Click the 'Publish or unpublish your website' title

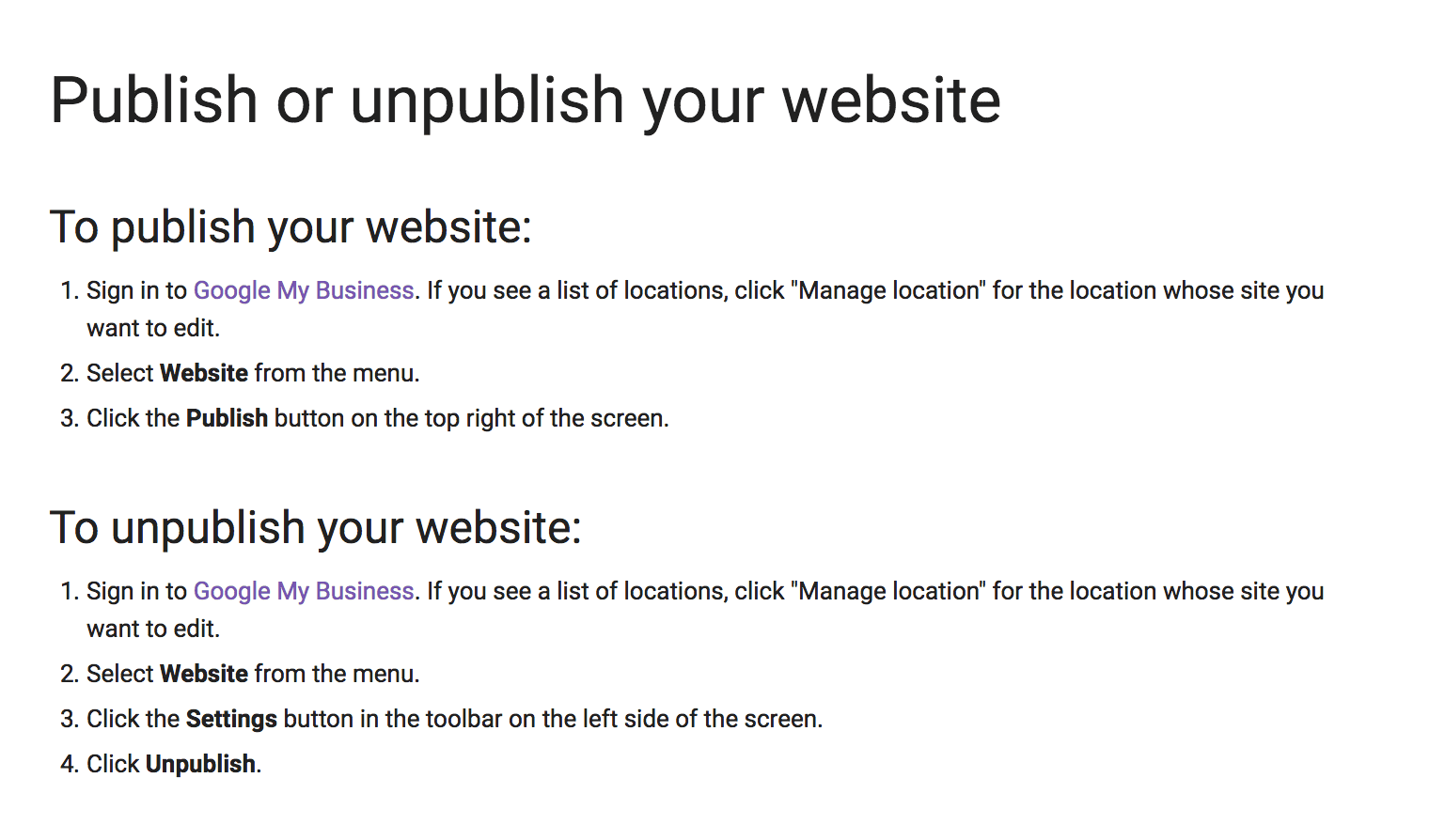526,101
